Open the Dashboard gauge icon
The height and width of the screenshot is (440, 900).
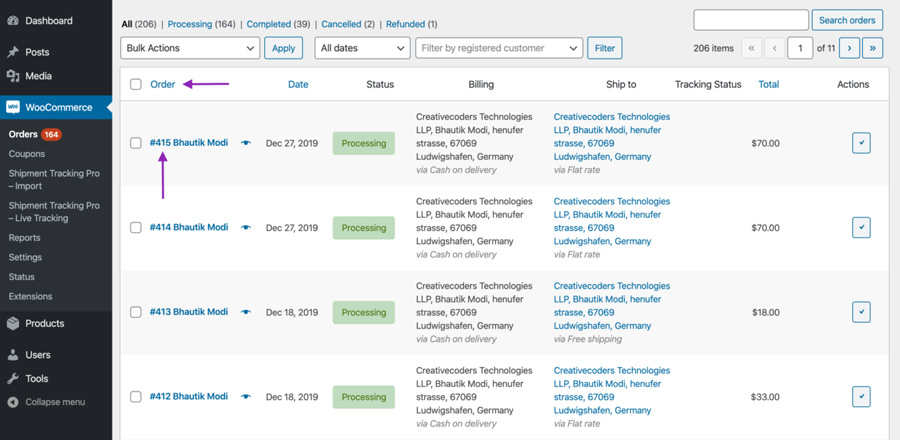click(13, 21)
